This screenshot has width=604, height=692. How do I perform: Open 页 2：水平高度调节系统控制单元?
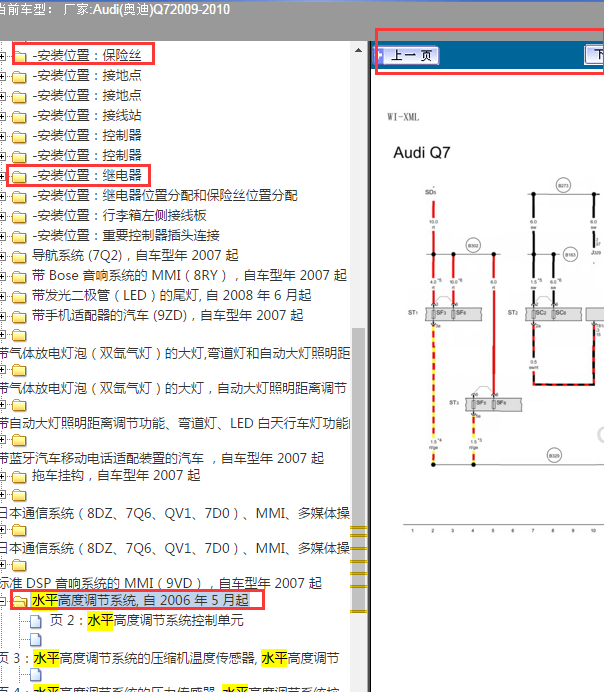146,620
